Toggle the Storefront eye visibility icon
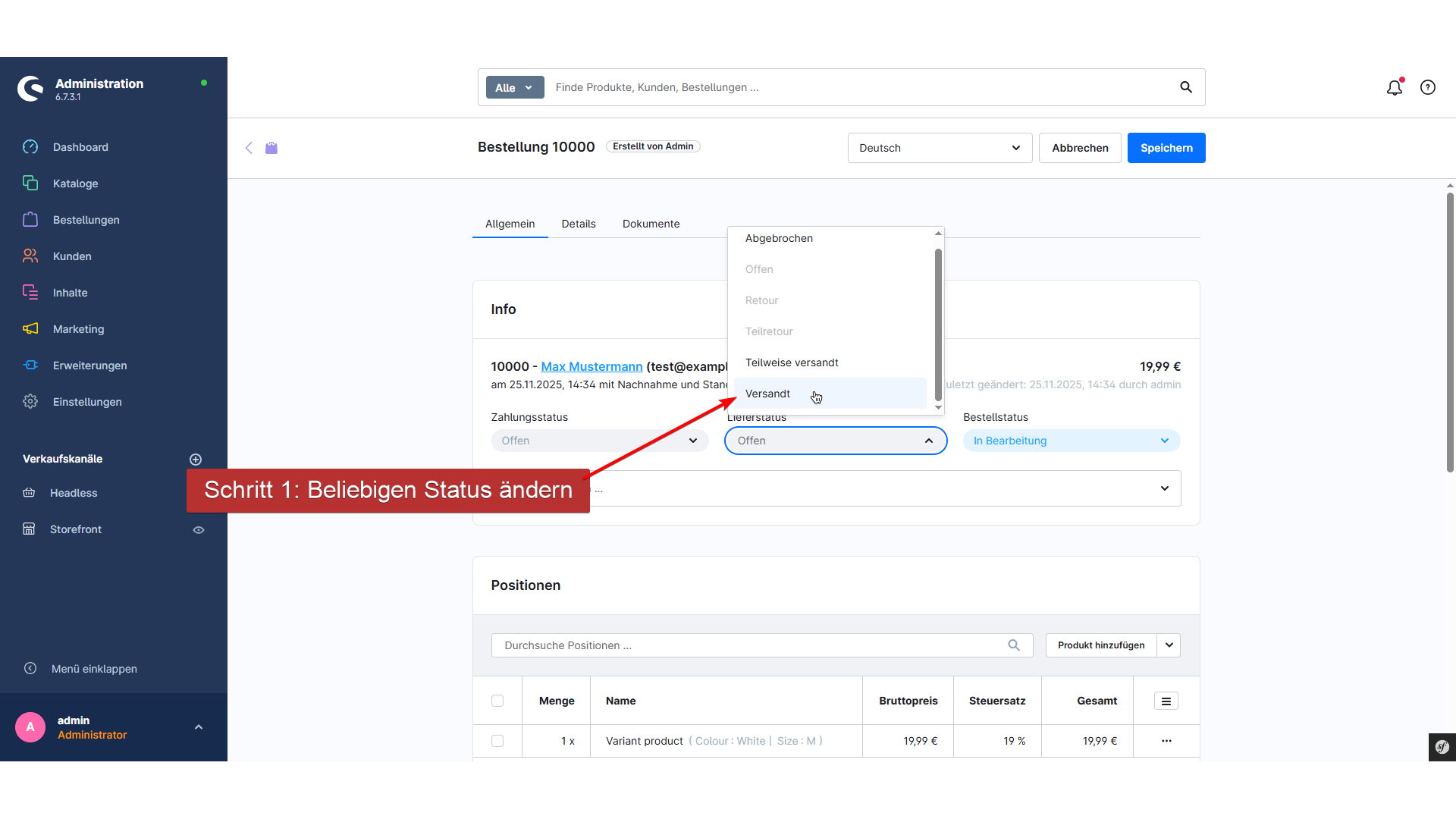This screenshot has width=1456, height=819. tap(199, 530)
